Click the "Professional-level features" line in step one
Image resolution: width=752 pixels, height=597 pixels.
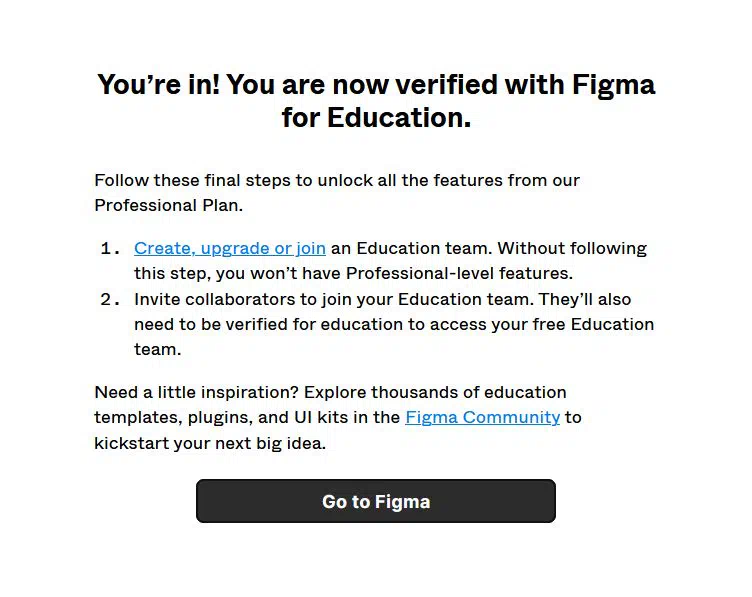353,273
